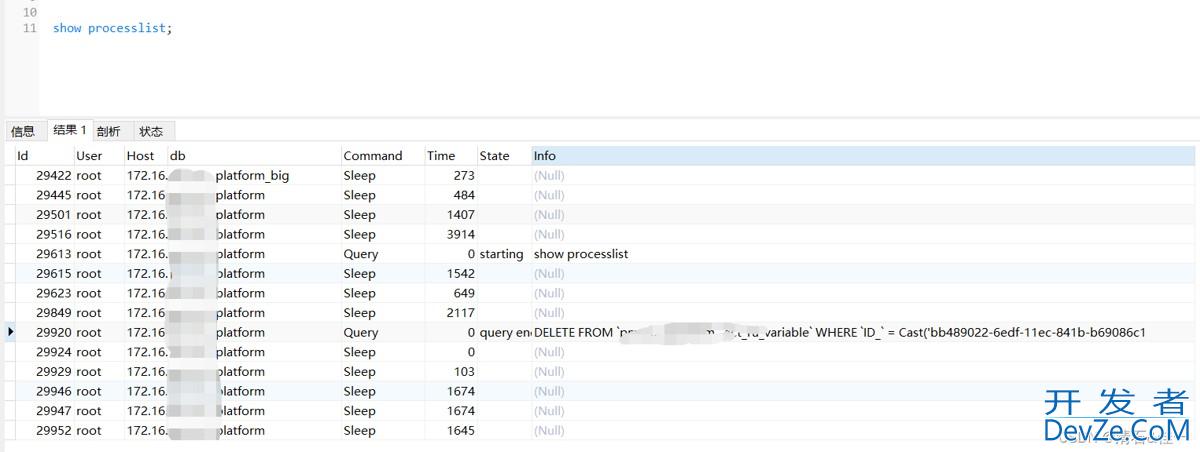Select the 结果 1 tab

(x=69, y=130)
